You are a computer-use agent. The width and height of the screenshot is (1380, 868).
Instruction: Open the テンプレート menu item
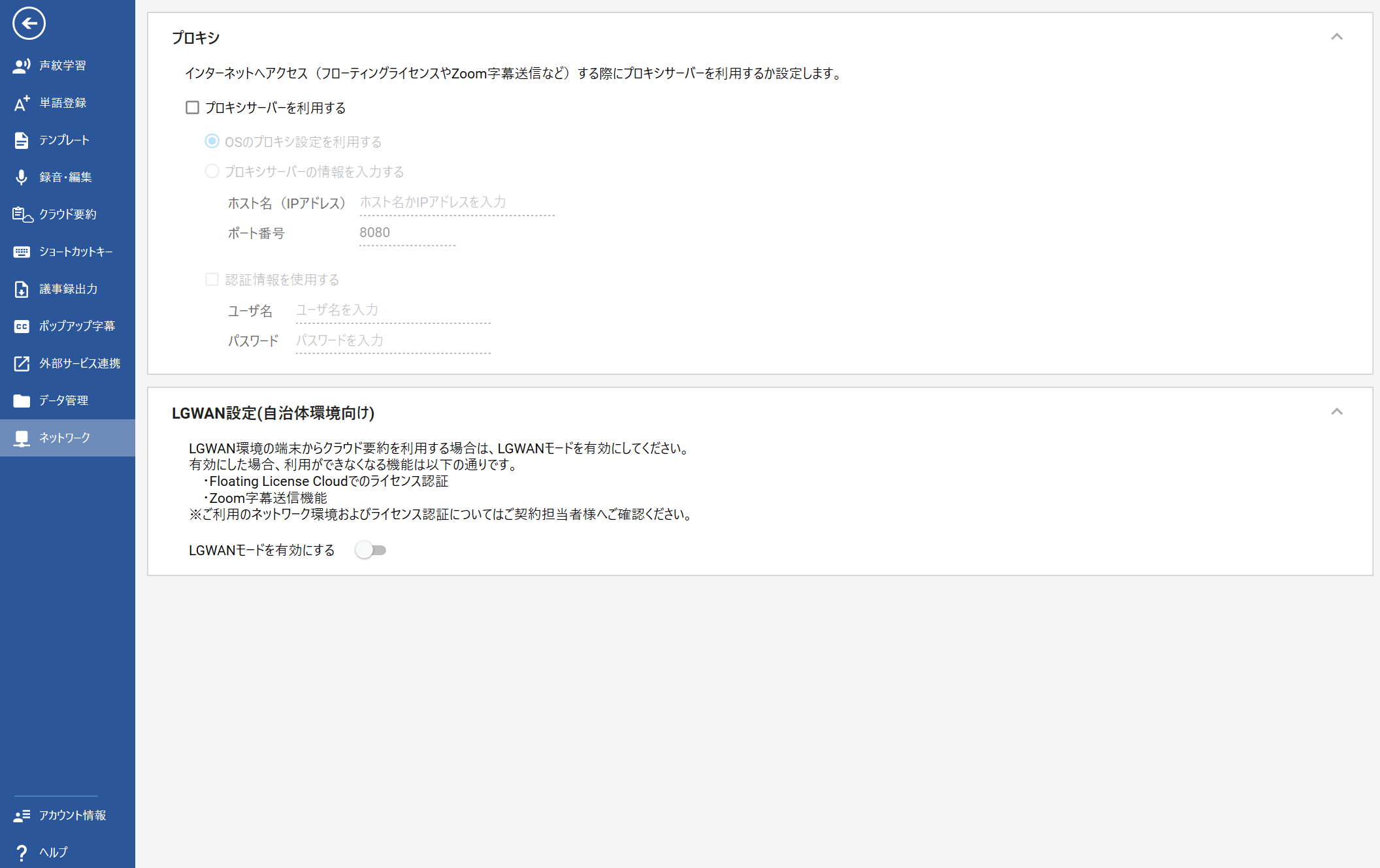pos(64,140)
